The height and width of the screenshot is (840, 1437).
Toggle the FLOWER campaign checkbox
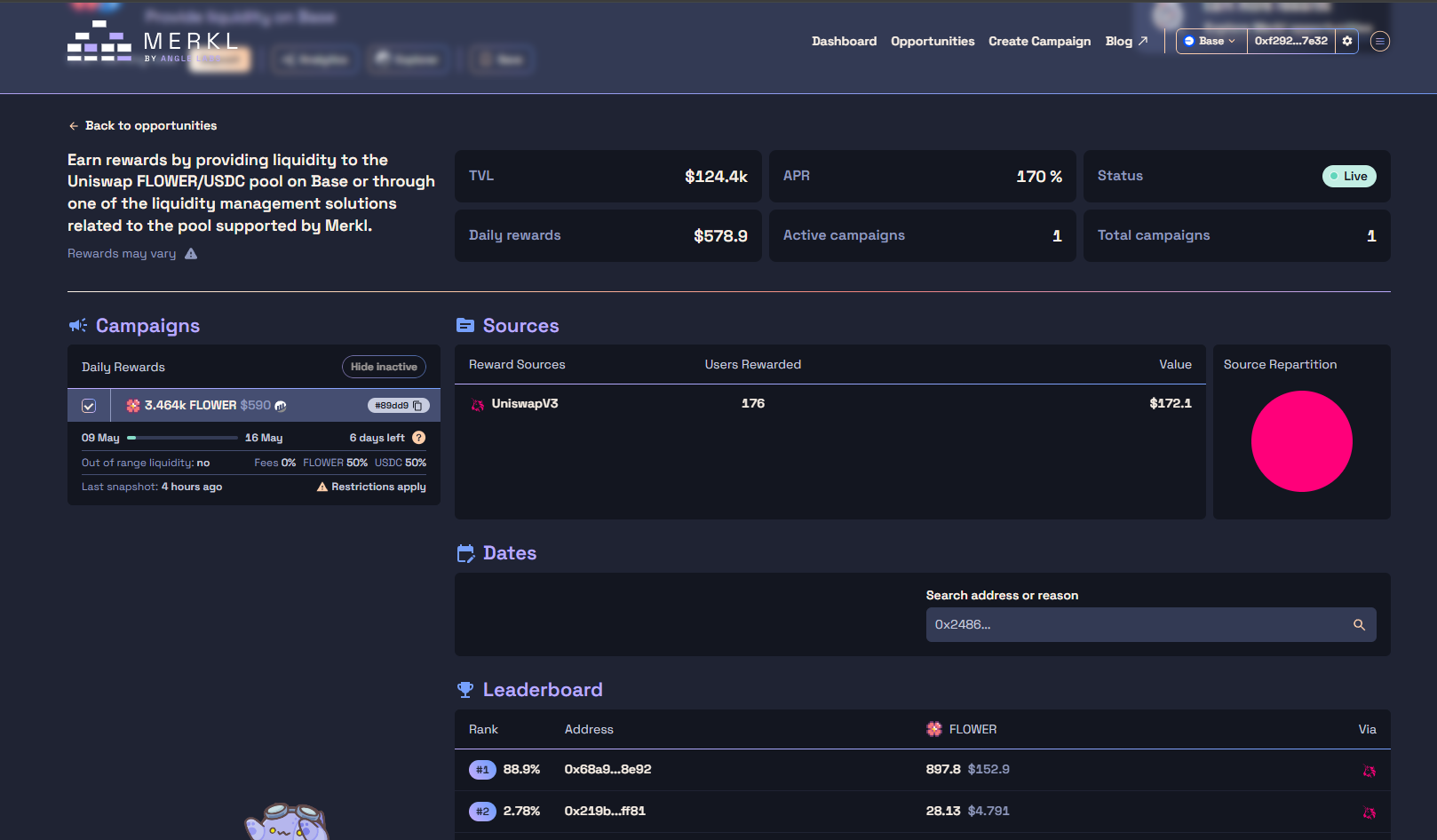[89, 406]
